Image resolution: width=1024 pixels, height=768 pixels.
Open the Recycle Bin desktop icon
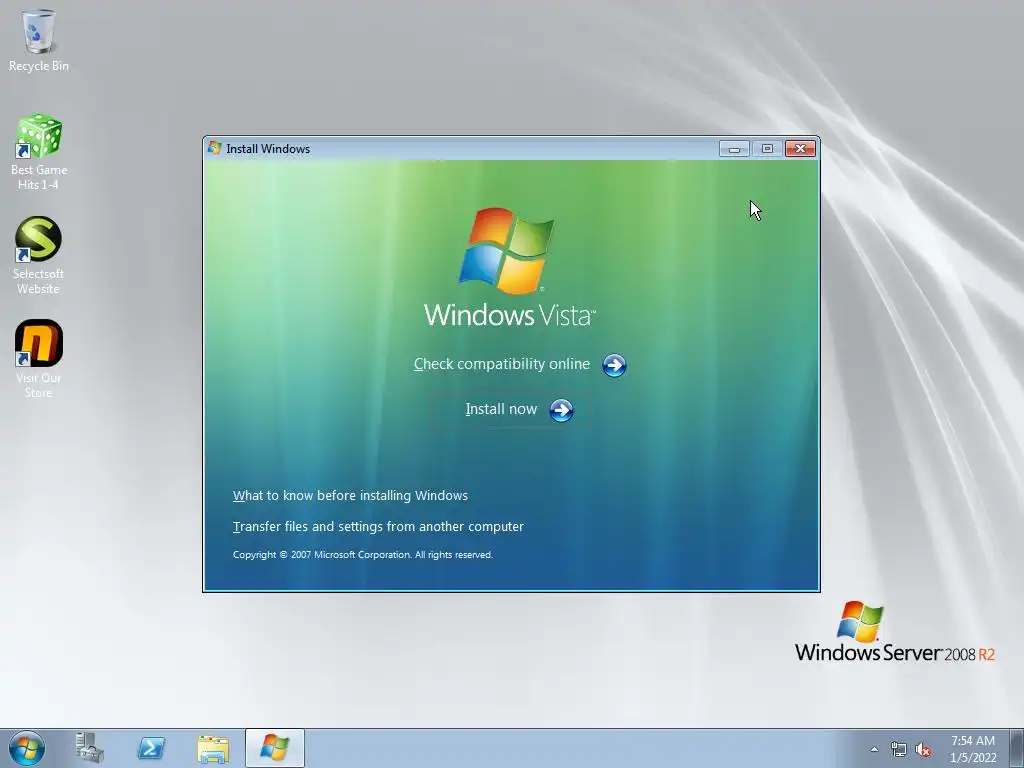39,40
